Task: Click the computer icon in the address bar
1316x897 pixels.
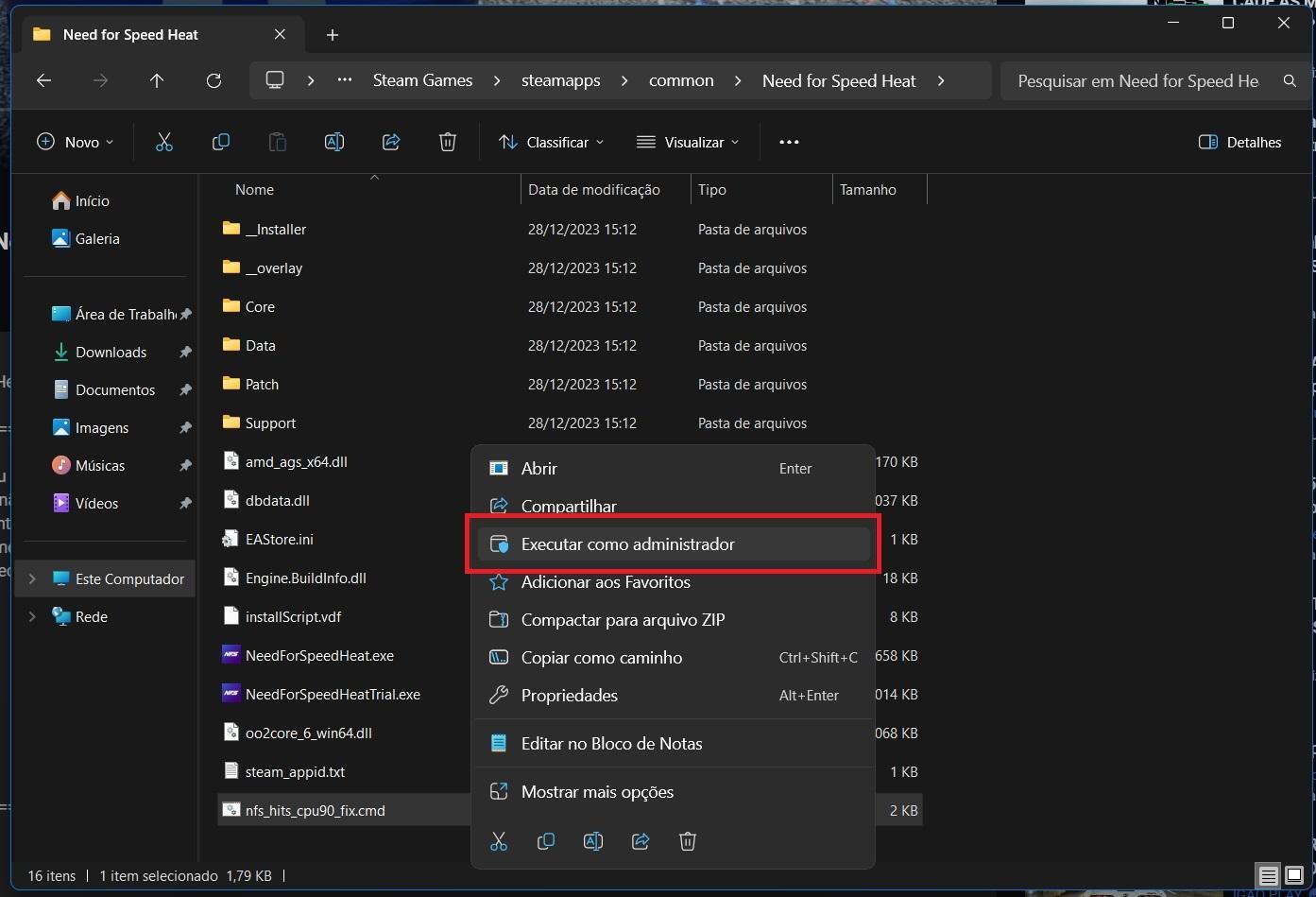Action: (x=275, y=80)
